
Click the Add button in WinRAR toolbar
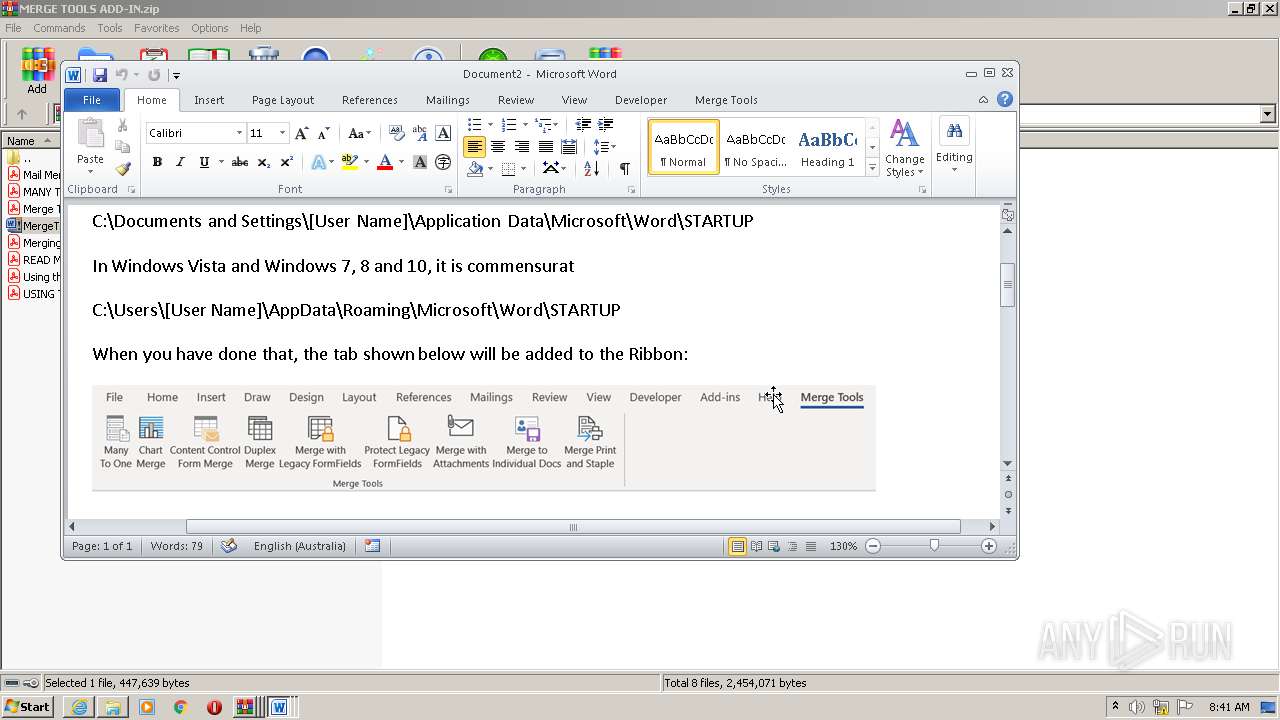[37, 72]
